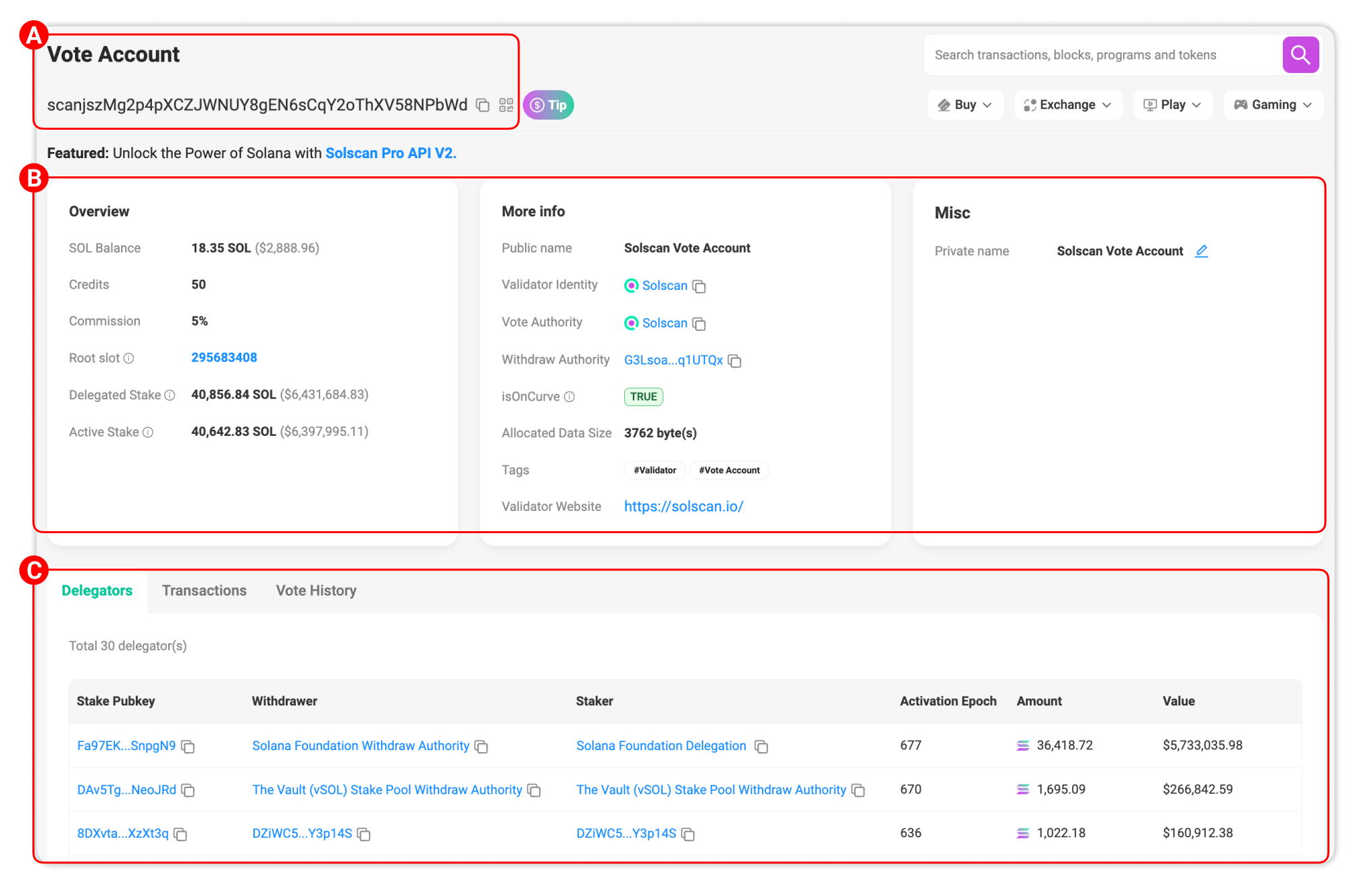
Task: Click the Value column header
Action: pyautogui.click(x=1178, y=701)
